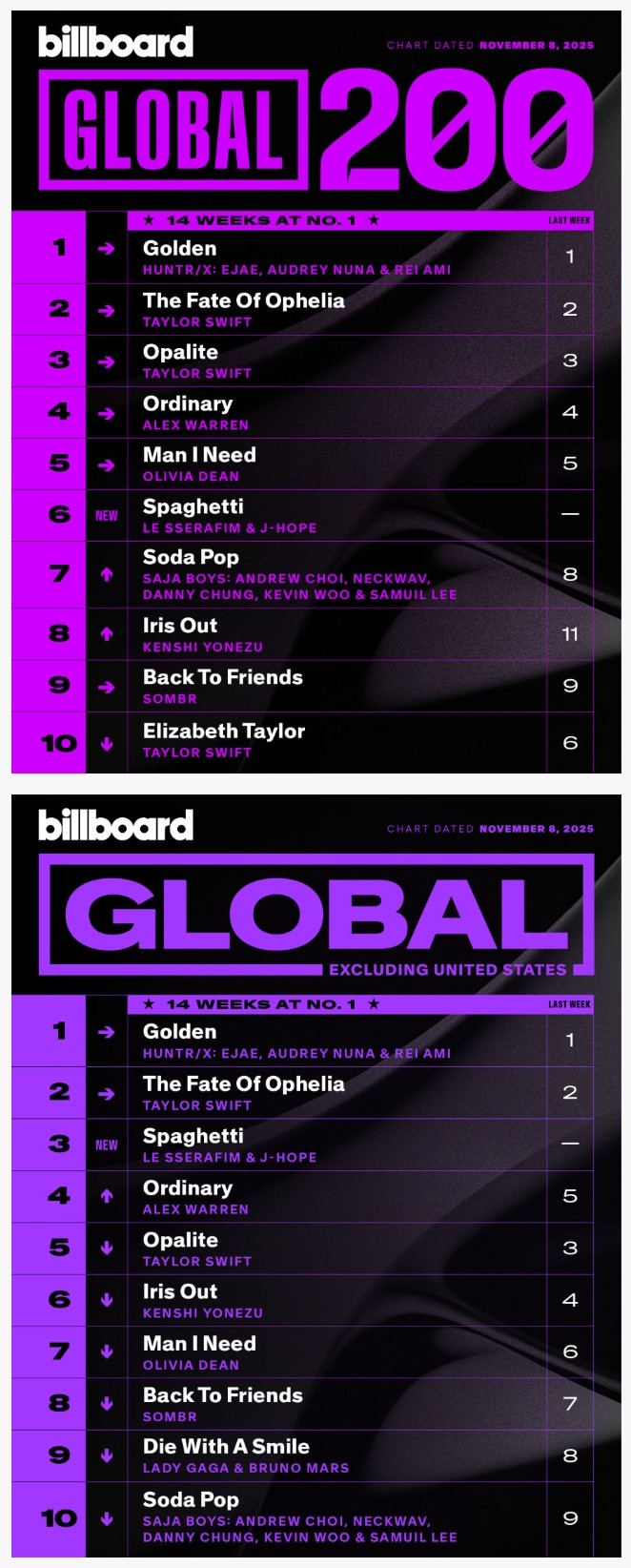Click the Billboard logo on the Excluding United States chart
Screen dimensions: 631x1568
click(115, 826)
